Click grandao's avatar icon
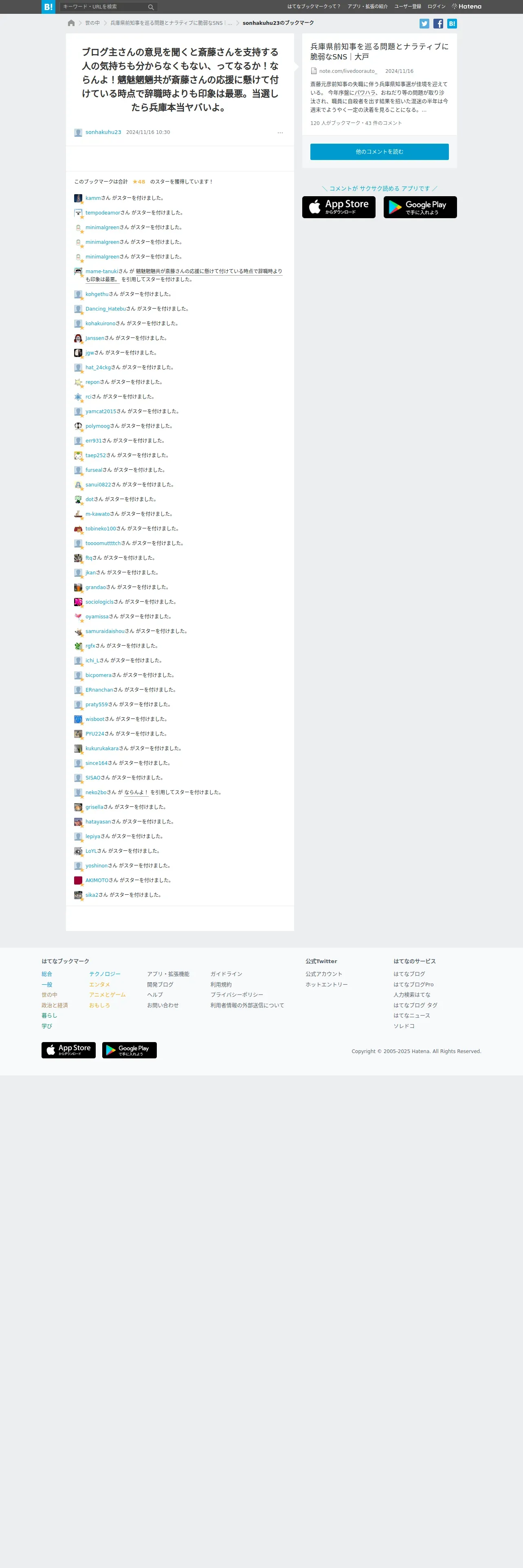Image resolution: width=523 pixels, height=1568 pixels. pos(78,587)
